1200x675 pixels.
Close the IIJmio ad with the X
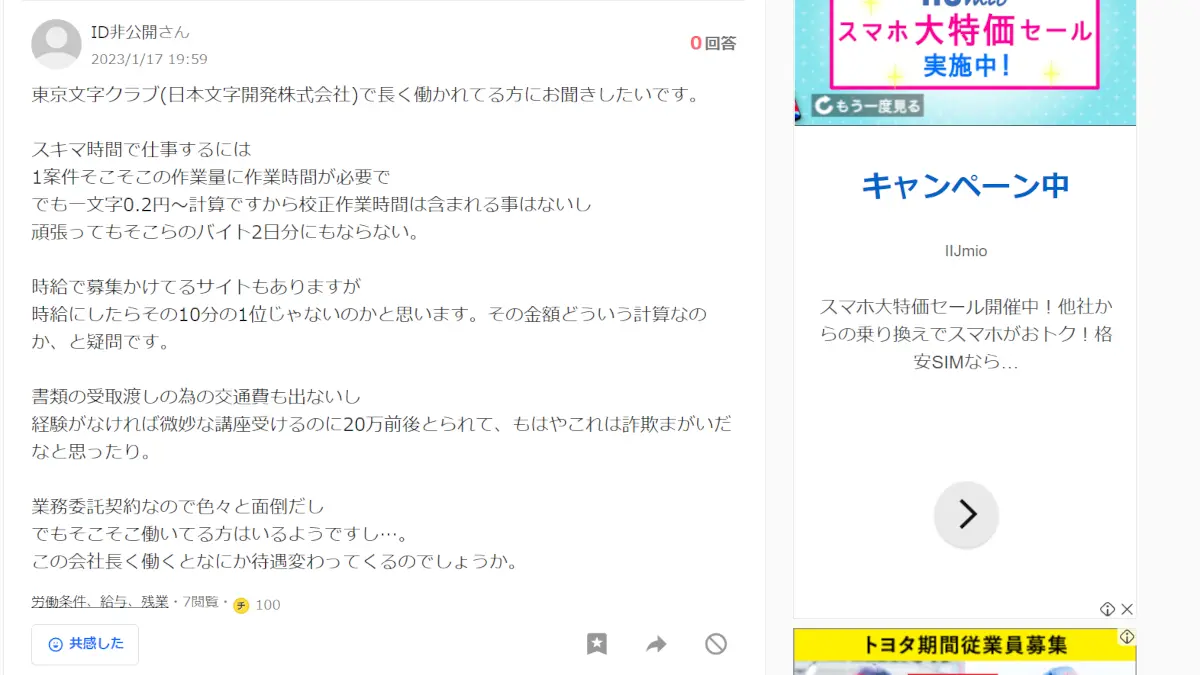click(1126, 609)
